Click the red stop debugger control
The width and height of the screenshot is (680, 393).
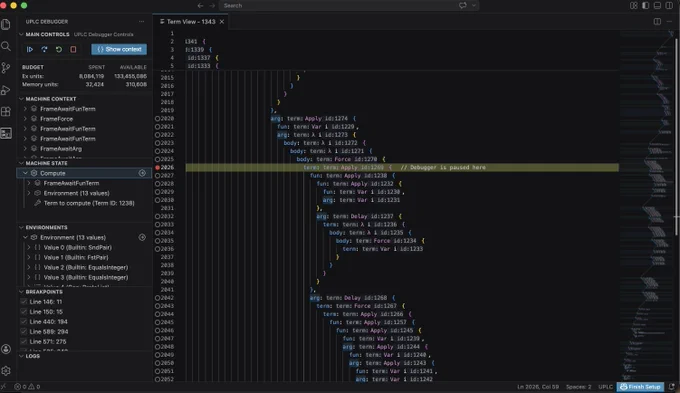[73, 49]
